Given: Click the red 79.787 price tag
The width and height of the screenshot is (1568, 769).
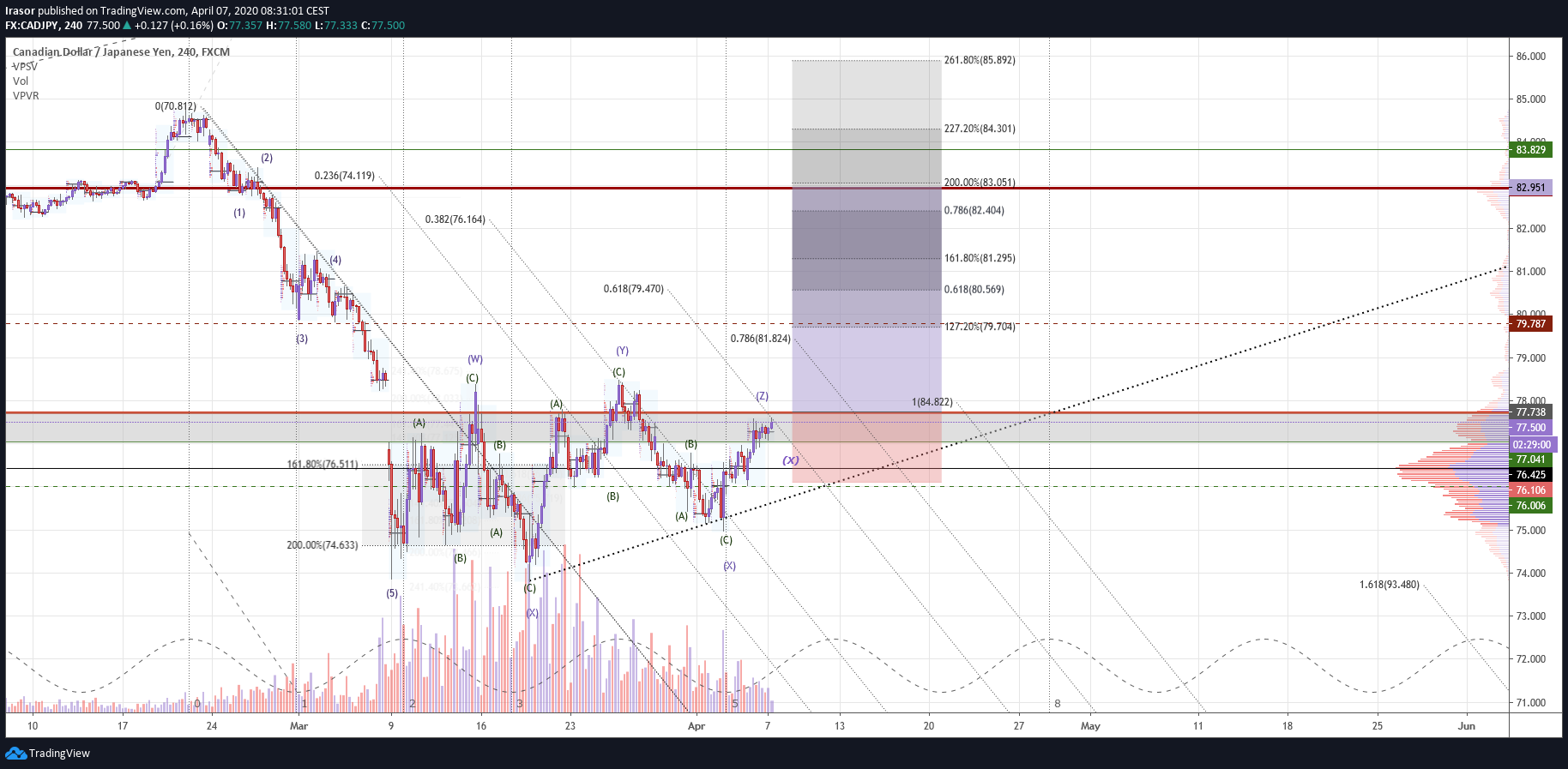Looking at the screenshot, I should (1530, 324).
